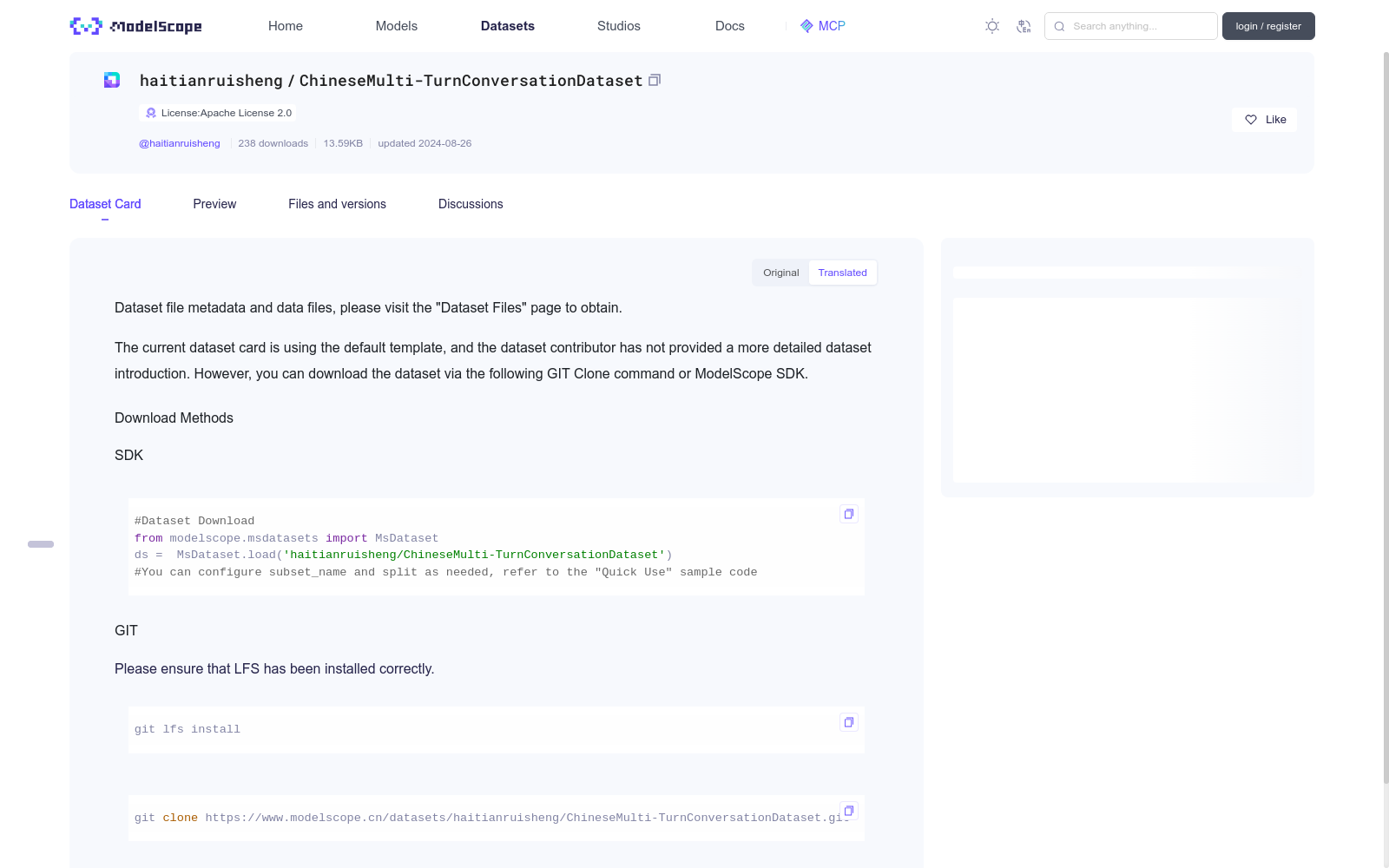Switch language with the translate icon
The height and width of the screenshot is (868, 1389).
(1024, 26)
